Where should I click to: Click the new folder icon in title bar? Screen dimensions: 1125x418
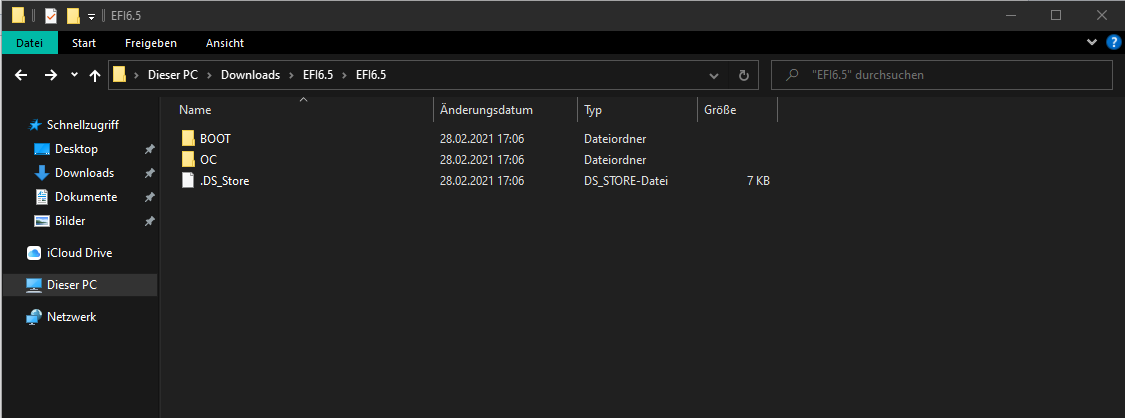(x=72, y=15)
